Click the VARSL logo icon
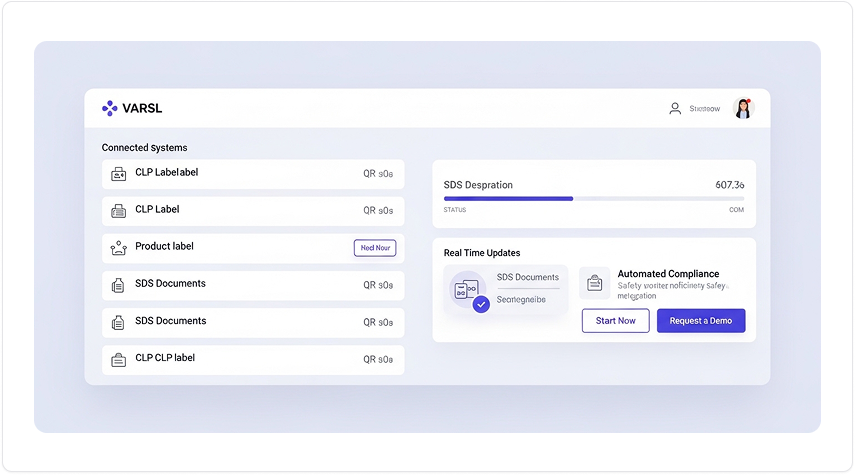This screenshot has height=475, width=855. [x=110, y=108]
